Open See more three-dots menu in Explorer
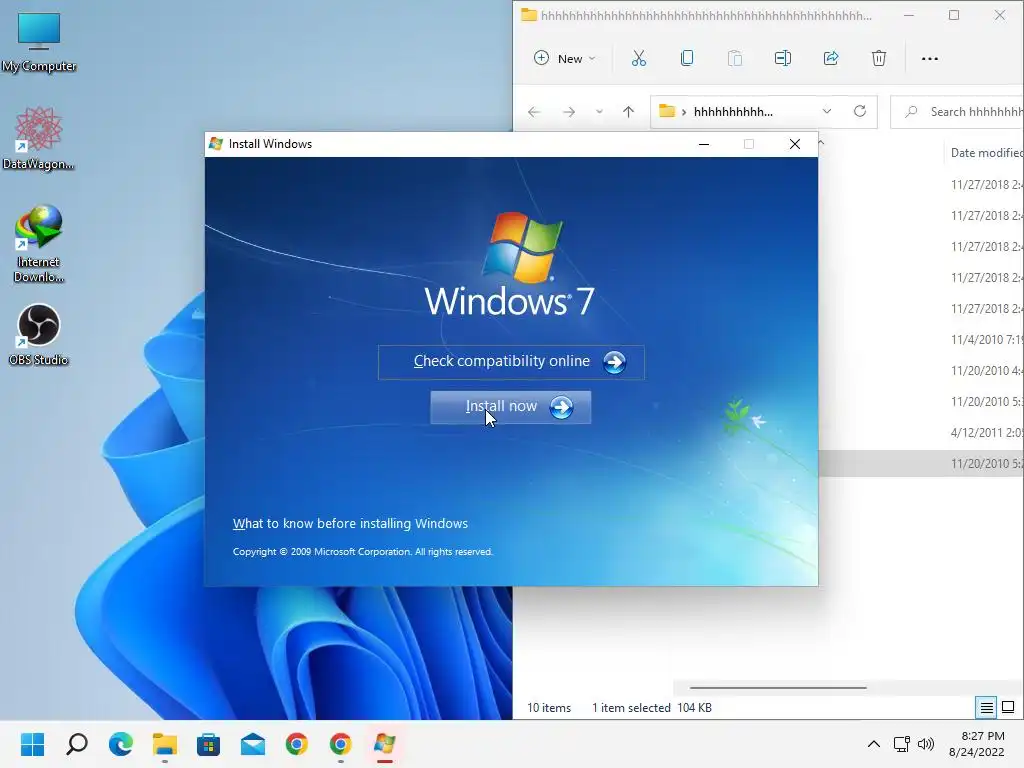This screenshot has width=1024, height=768. pyautogui.click(x=929, y=59)
